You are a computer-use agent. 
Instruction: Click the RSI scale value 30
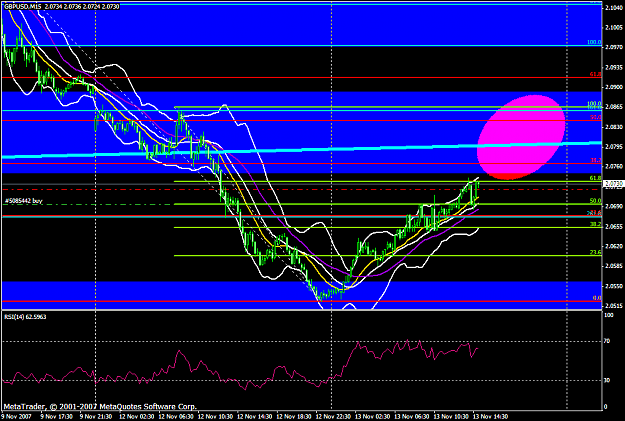(x=607, y=380)
